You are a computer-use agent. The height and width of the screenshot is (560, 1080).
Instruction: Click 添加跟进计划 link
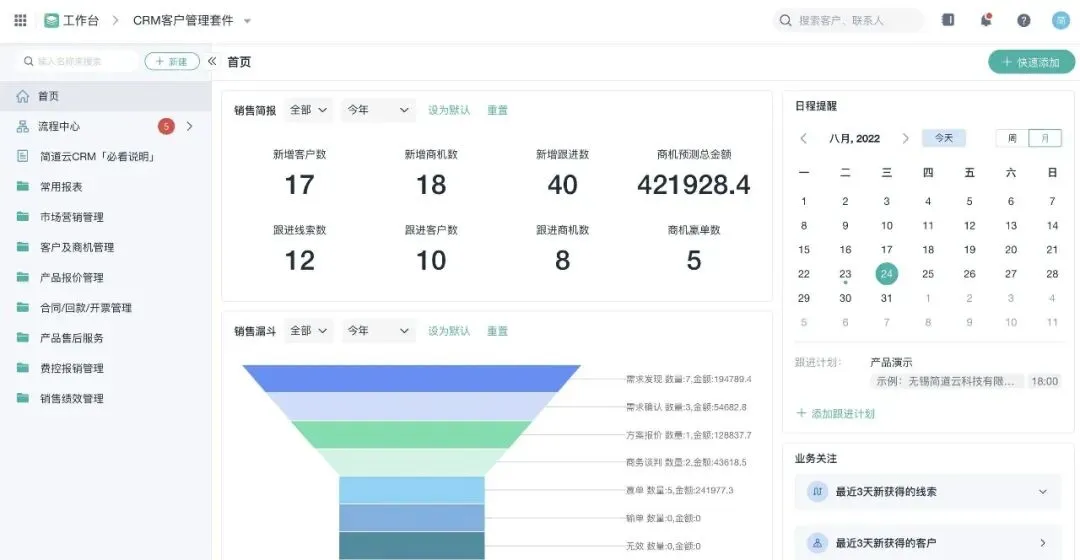point(835,414)
